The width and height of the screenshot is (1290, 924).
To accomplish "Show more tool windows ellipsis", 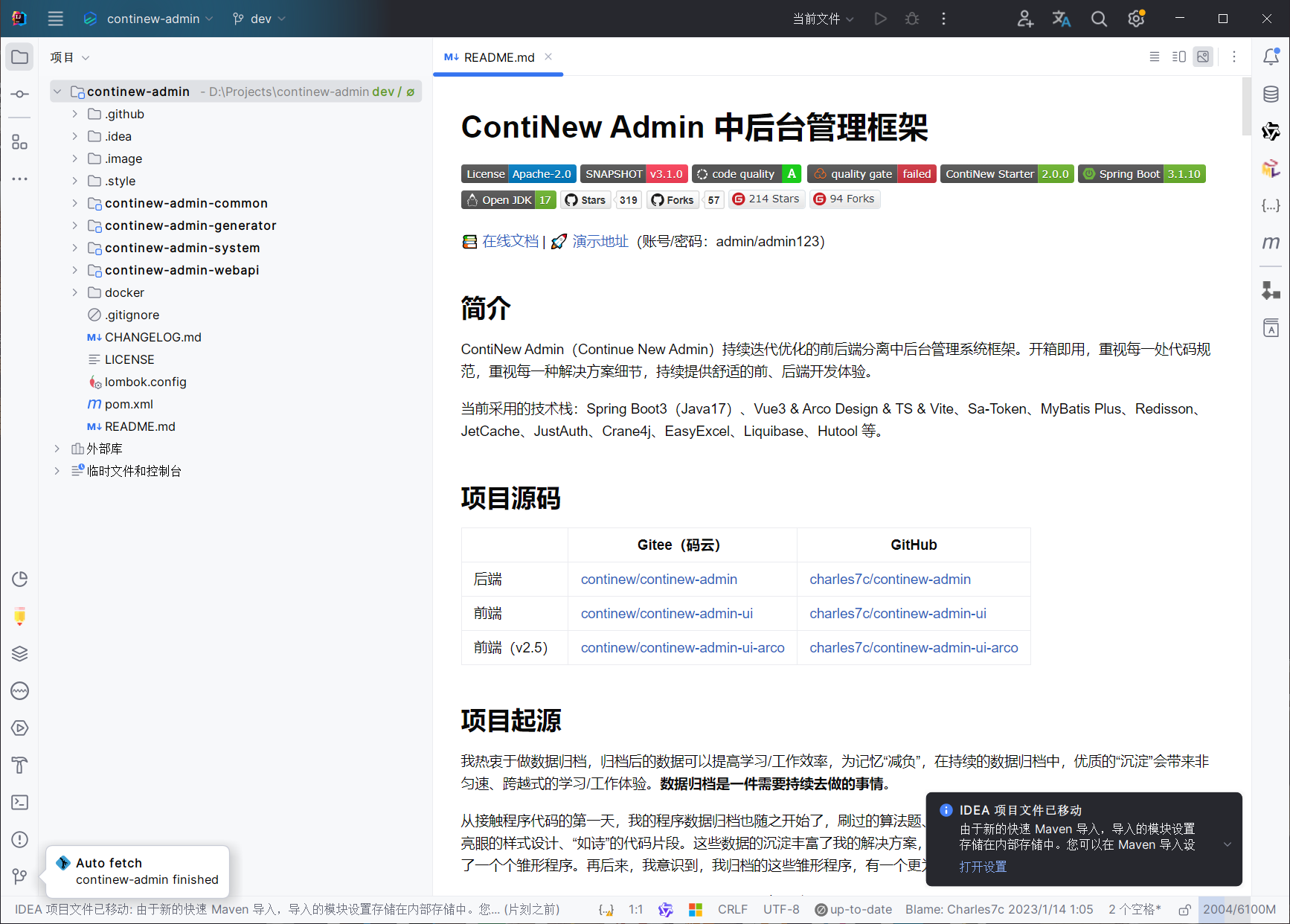I will 20,179.
